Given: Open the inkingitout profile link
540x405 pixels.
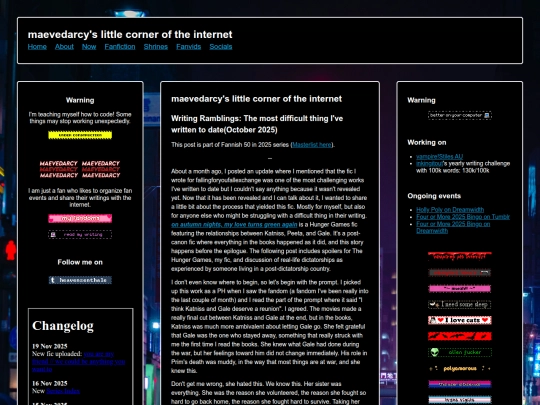Looking at the screenshot, I should pos(429,164).
